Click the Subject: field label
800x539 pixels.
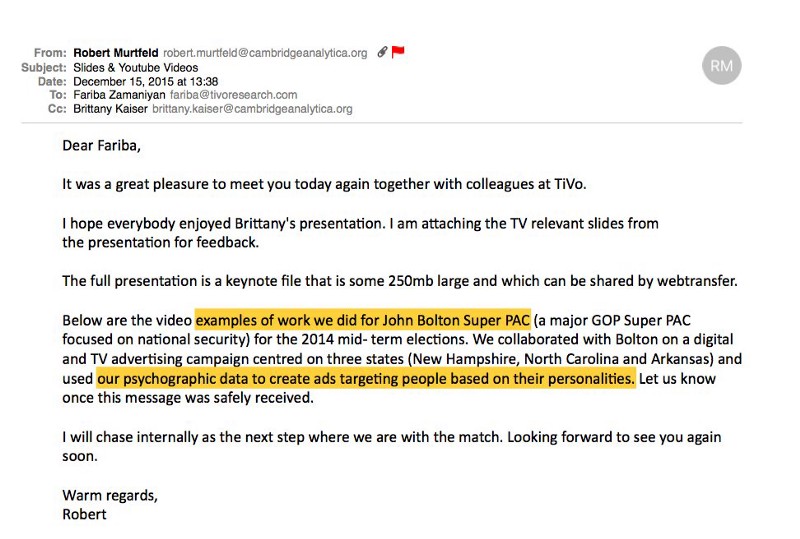(x=44, y=67)
